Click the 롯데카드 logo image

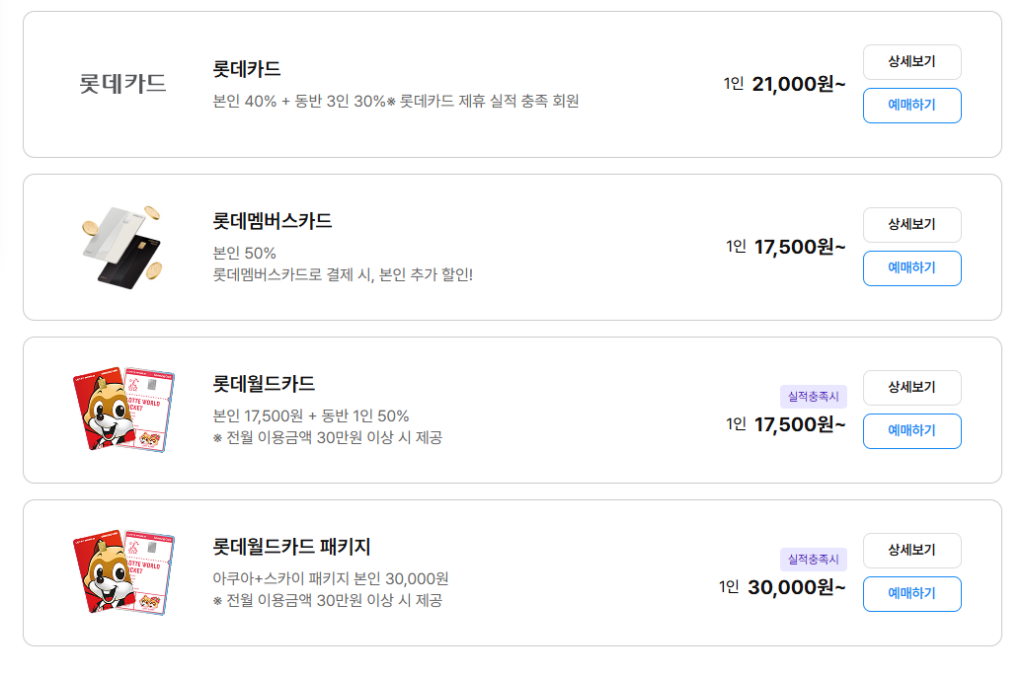pos(123,84)
